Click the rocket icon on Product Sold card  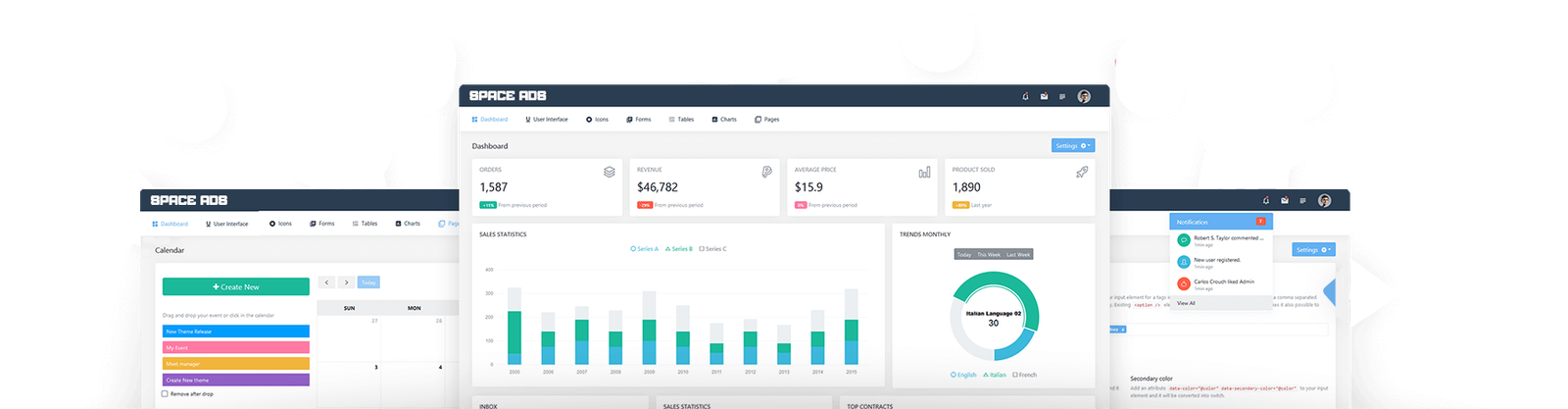pos(1081,172)
